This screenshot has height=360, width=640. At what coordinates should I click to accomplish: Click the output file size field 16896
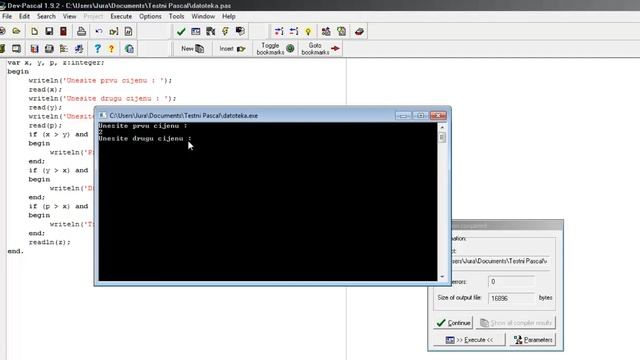(x=511, y=298)
